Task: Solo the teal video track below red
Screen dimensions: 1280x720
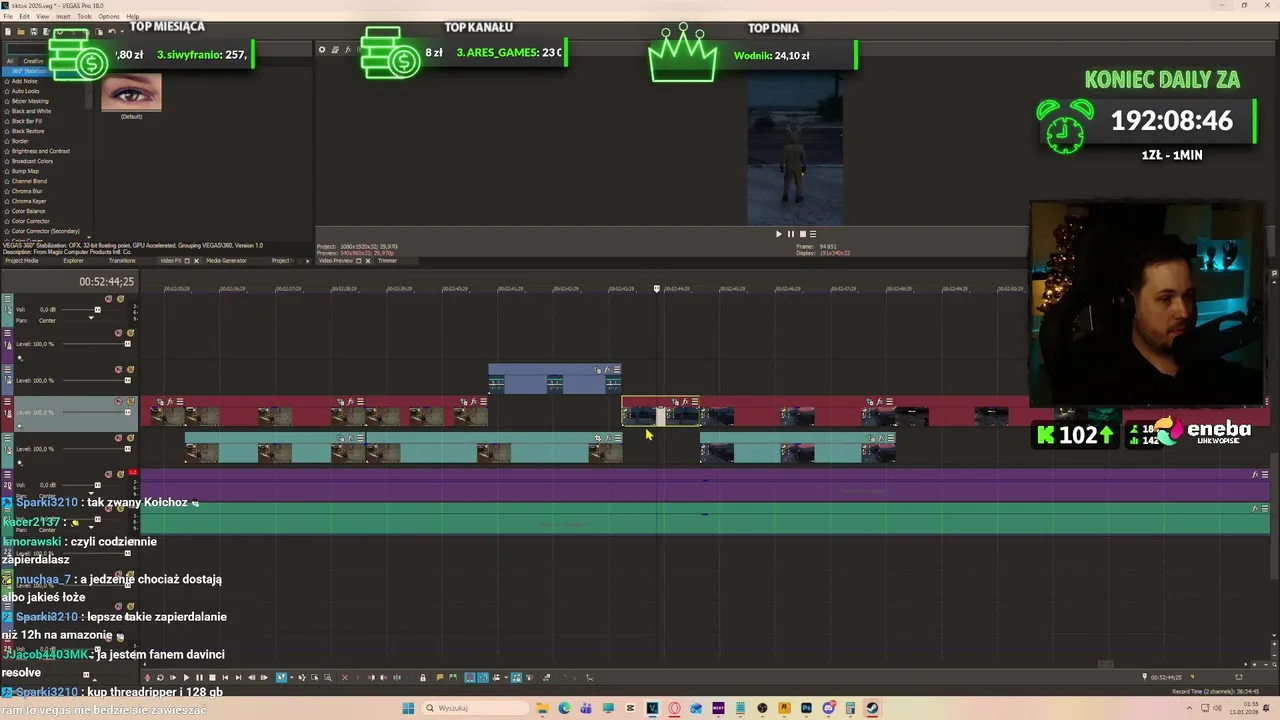Action: pyautogui.click(x=131, y=438)
